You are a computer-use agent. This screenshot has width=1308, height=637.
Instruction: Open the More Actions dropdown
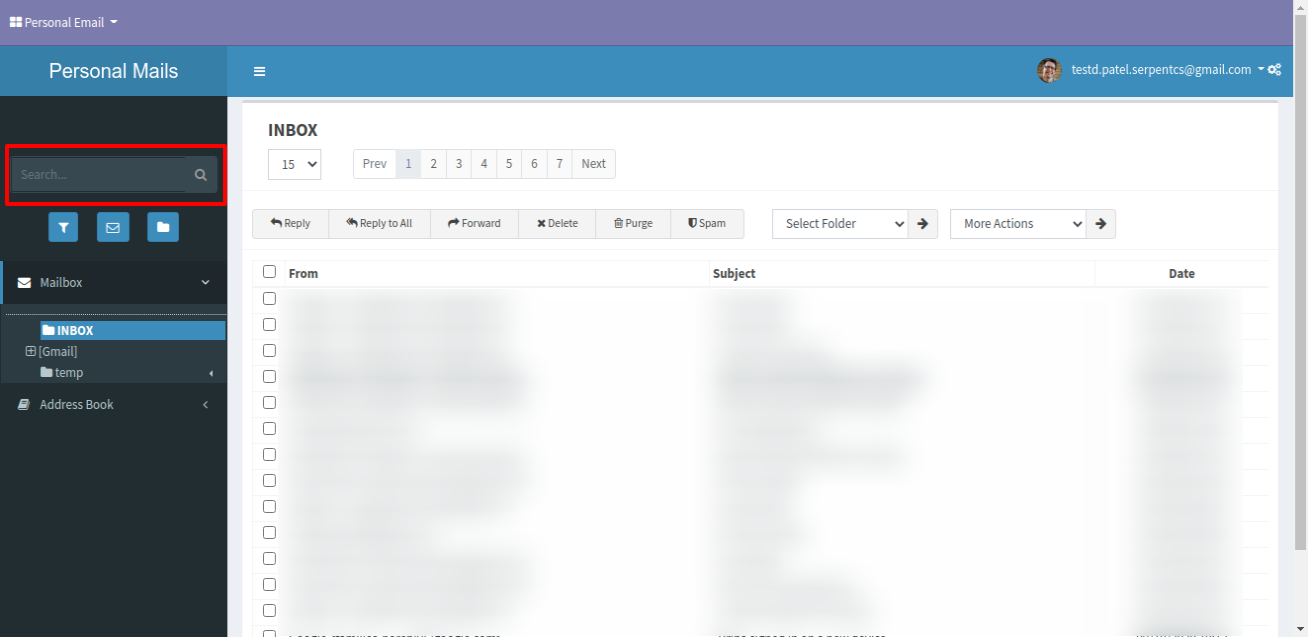coord(1017,223)
